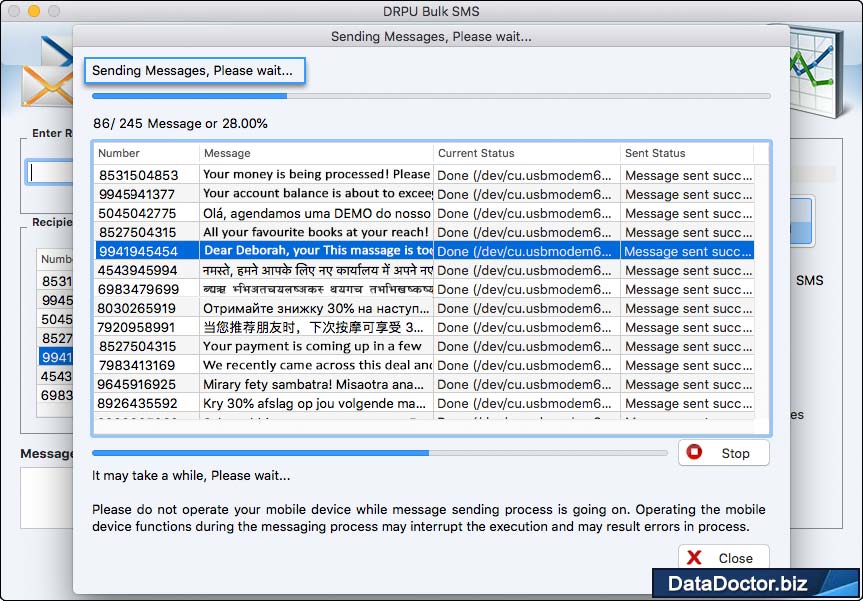This screenshot has height=601, width=863.
Task: Select row with number 8531504853
Action: click(424, 175)
